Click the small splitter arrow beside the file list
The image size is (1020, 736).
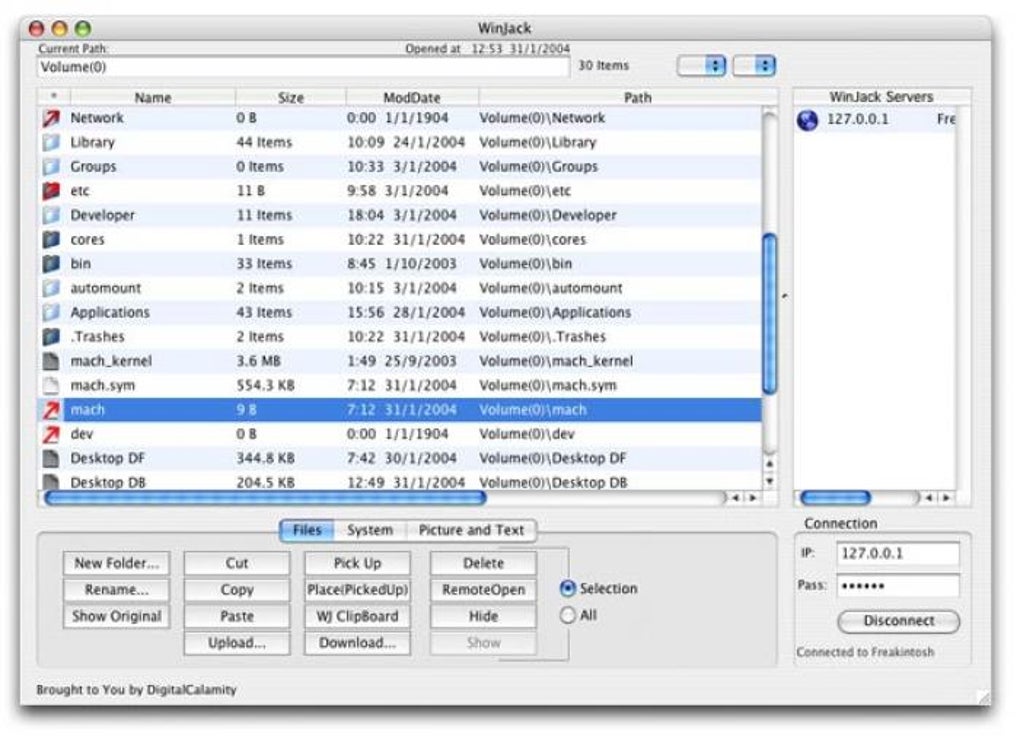click(785, 297)
